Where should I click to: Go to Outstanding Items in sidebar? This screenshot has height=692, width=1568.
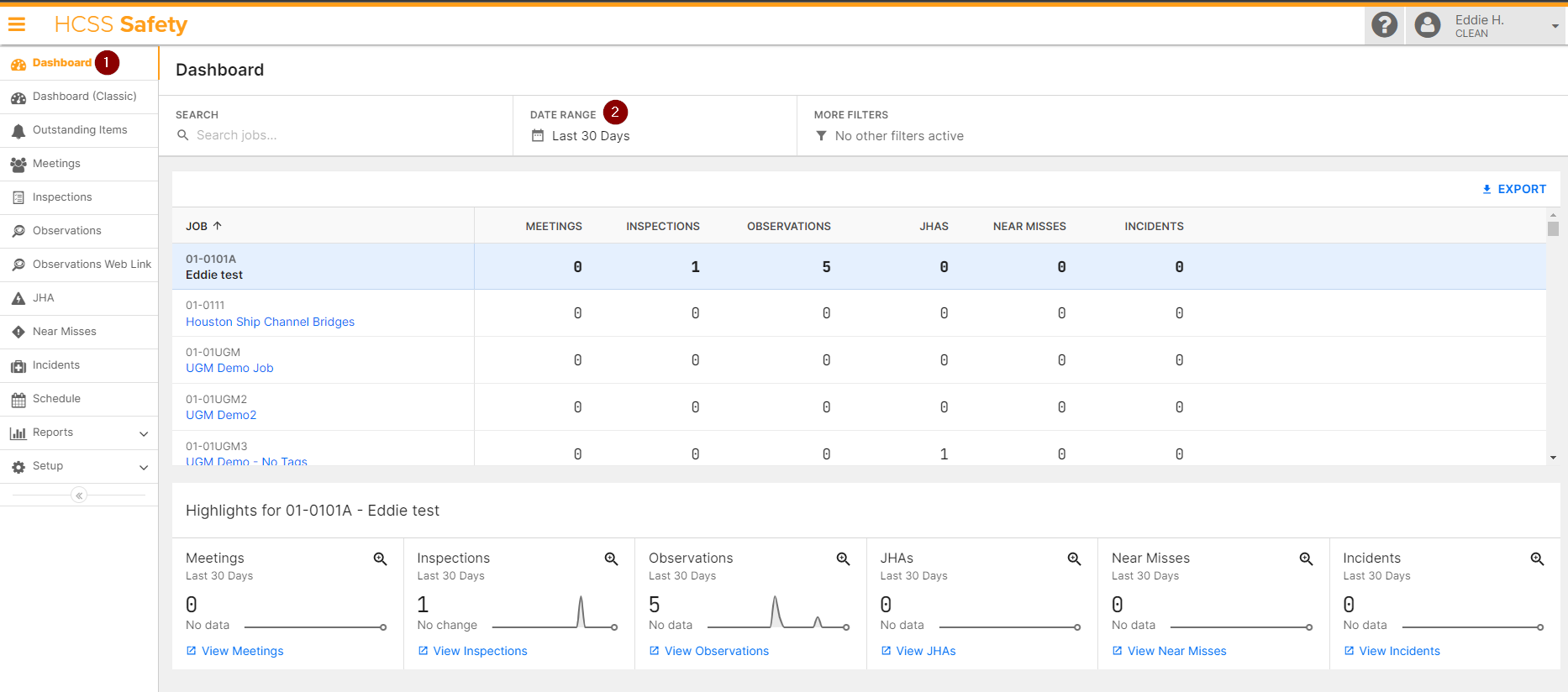(x=80, y=130)
